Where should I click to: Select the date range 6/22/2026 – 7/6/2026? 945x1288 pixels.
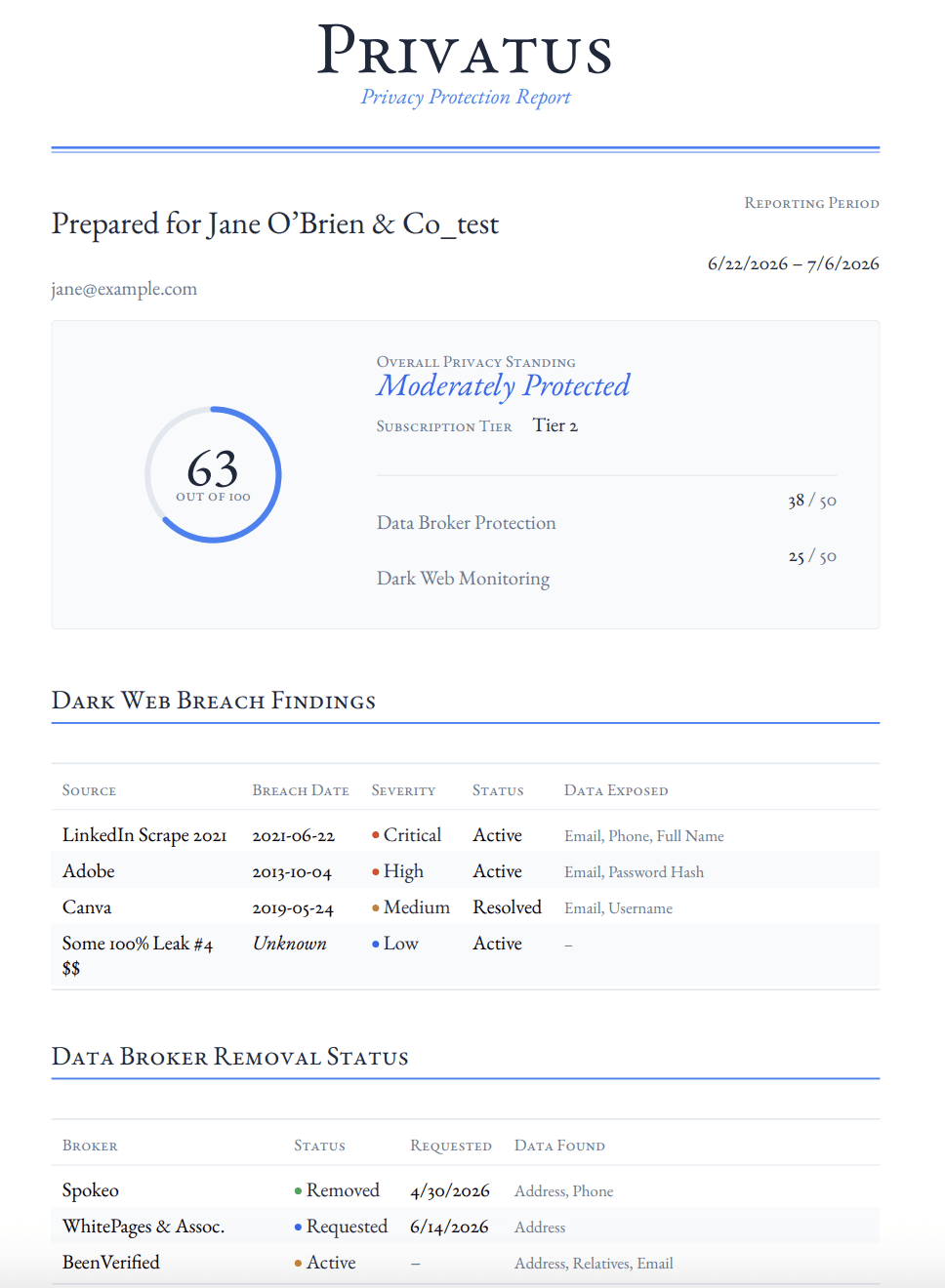pos(794,263)
